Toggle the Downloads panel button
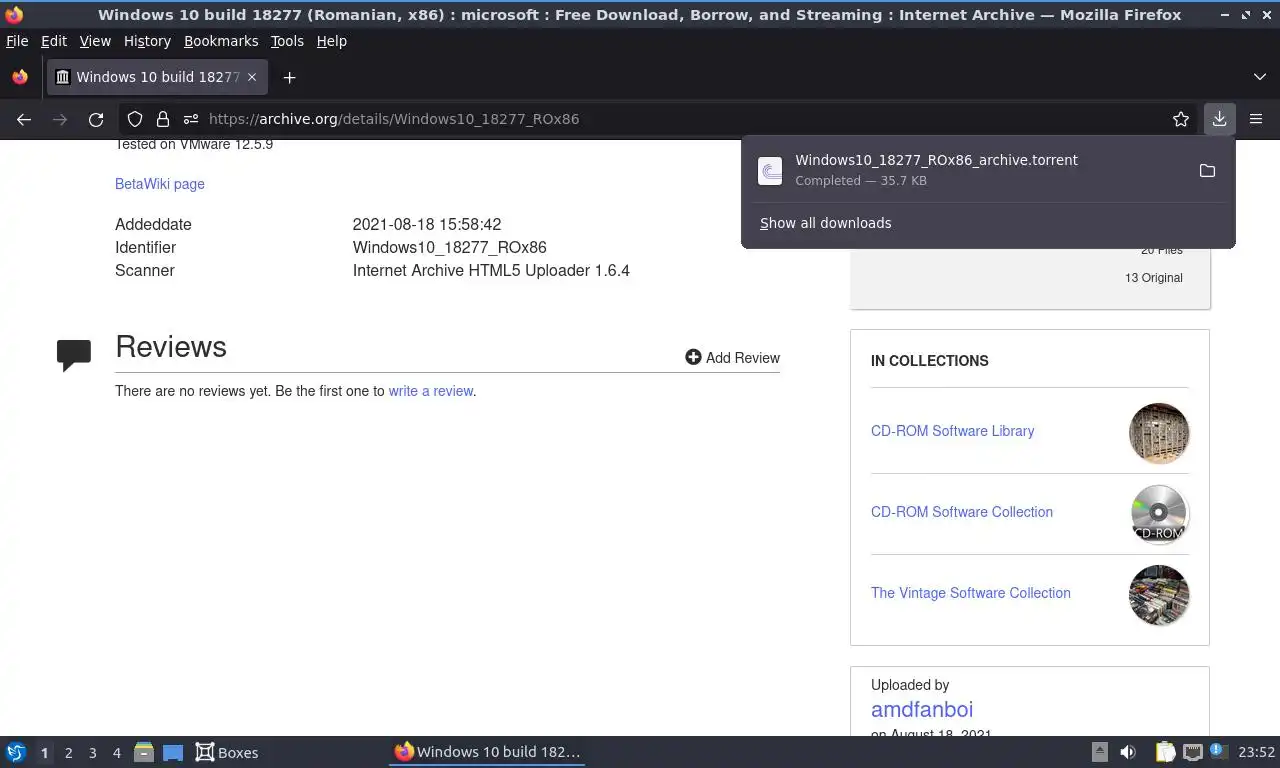 (x=1219, y=119)
